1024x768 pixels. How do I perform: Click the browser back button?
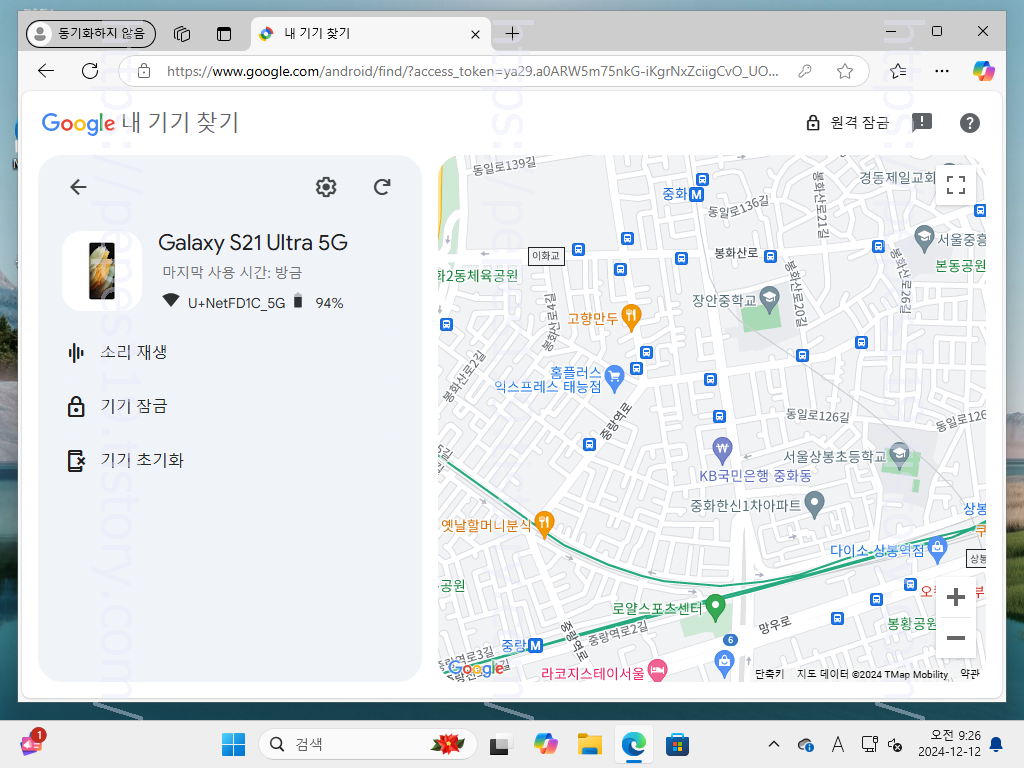[46, 71]
